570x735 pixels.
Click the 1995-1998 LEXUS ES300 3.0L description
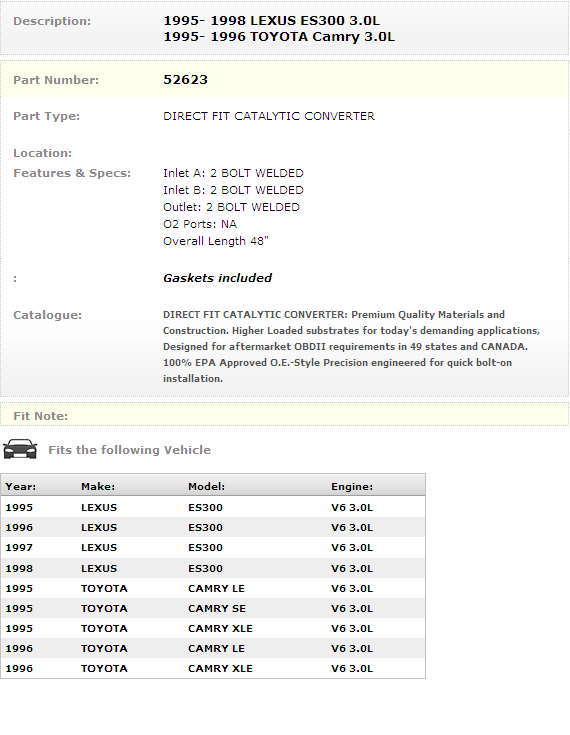(271, 21)
